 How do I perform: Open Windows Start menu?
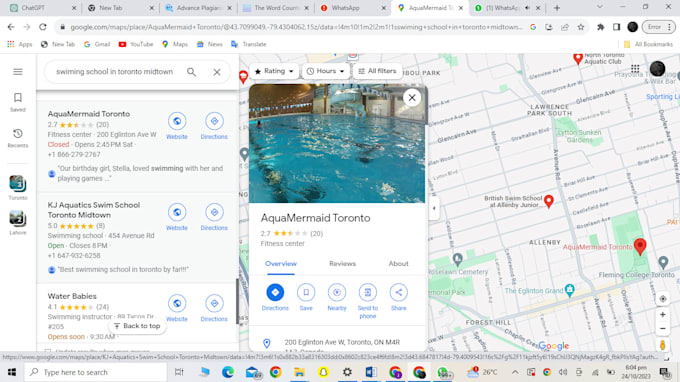(12, 372)
